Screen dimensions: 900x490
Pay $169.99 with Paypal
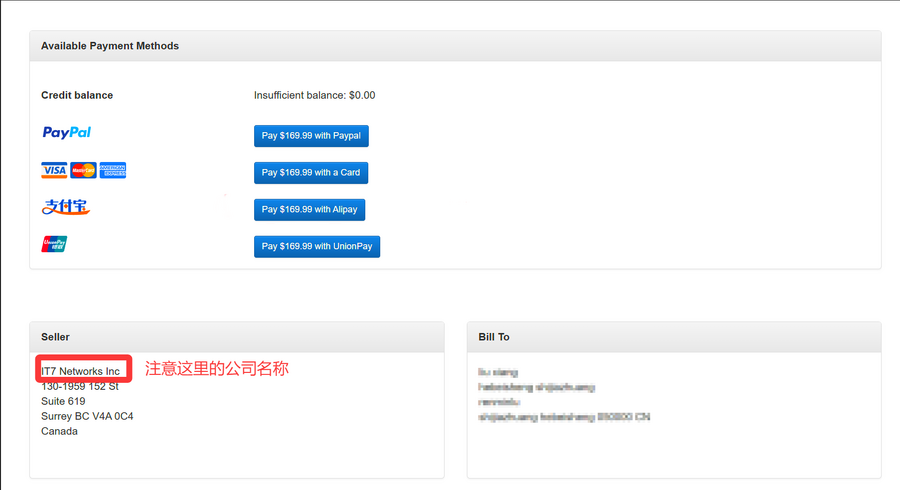(x=311, y=136)
